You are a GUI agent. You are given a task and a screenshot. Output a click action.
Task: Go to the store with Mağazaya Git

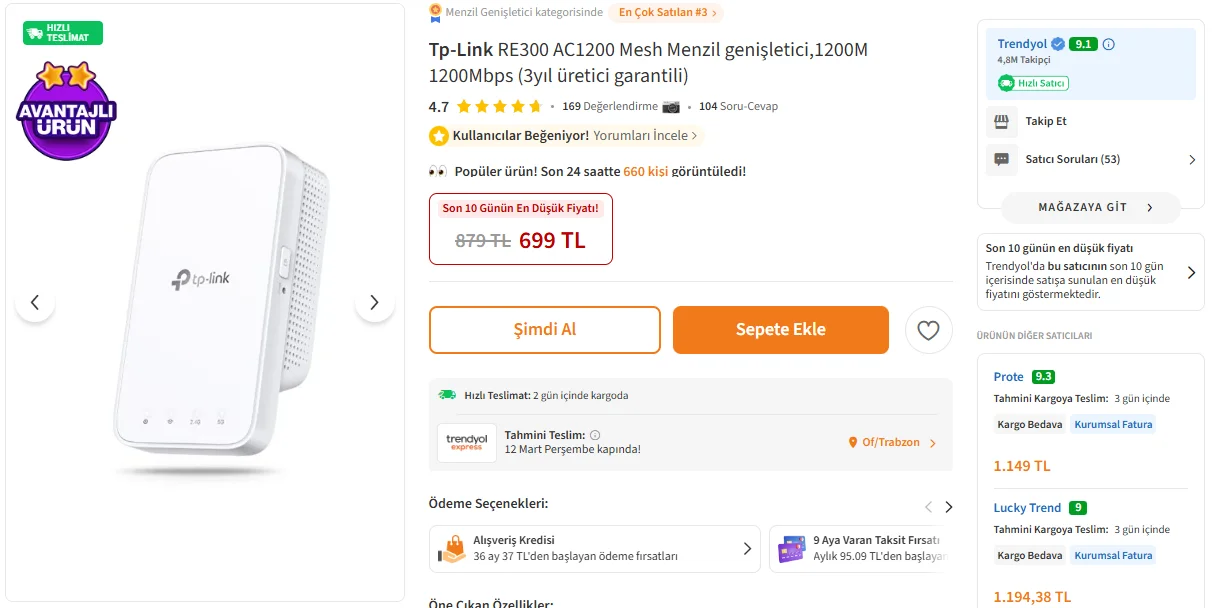pos(1090,208)
